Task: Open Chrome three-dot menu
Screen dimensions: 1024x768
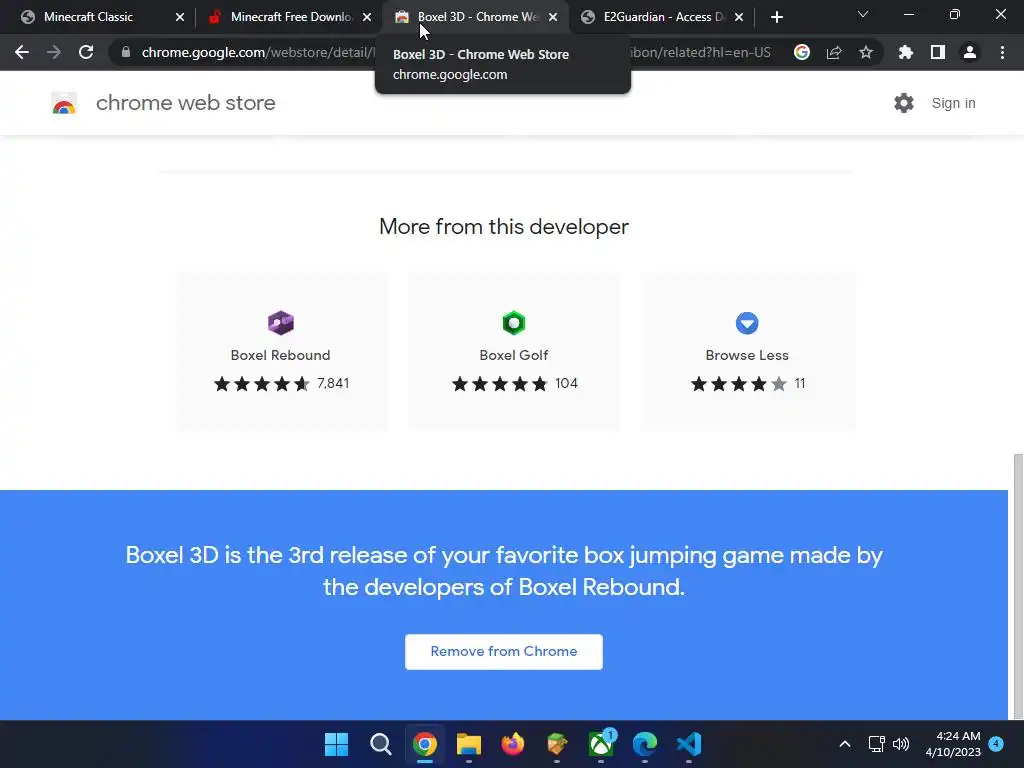Action: point(1002,52)
